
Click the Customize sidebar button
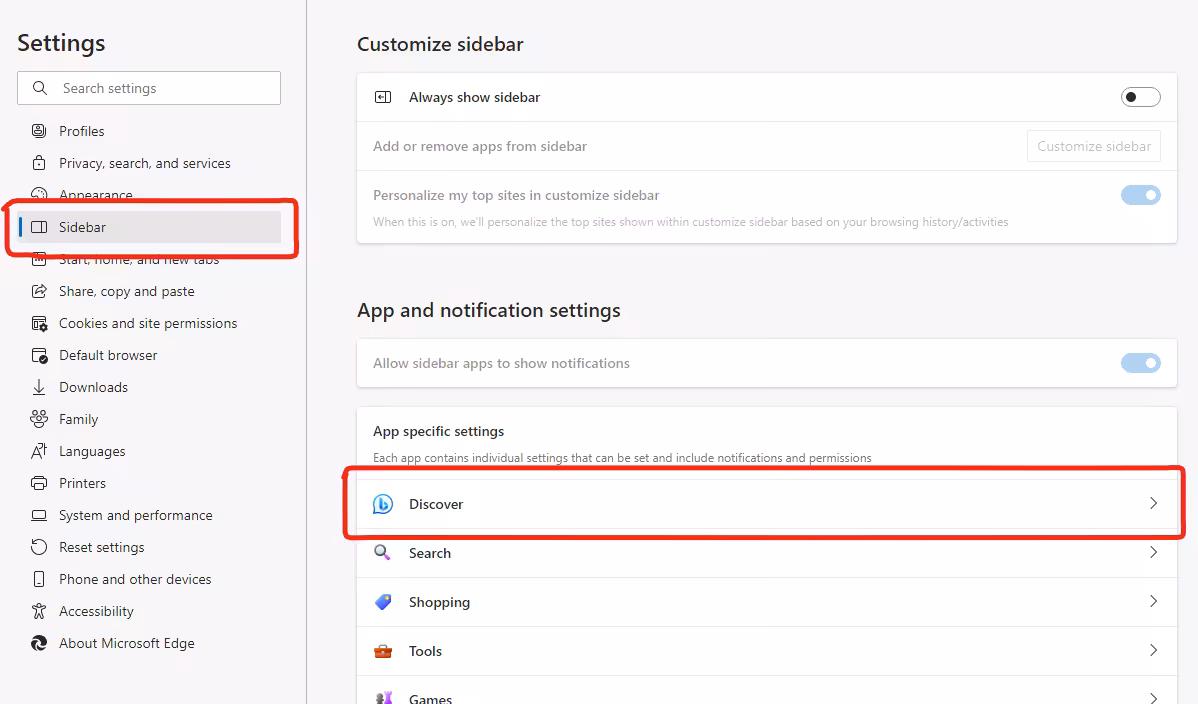tap(1093, 146)
